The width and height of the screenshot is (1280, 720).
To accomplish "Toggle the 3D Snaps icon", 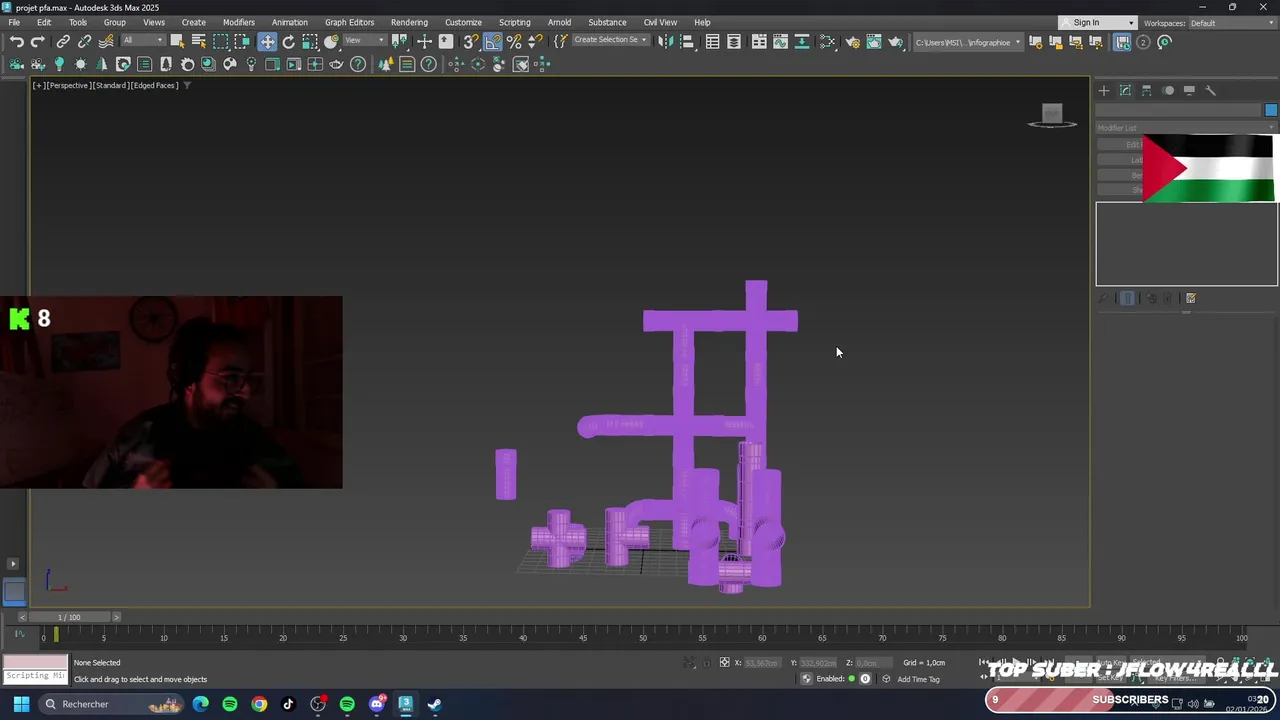I will [x=471, y=42].
